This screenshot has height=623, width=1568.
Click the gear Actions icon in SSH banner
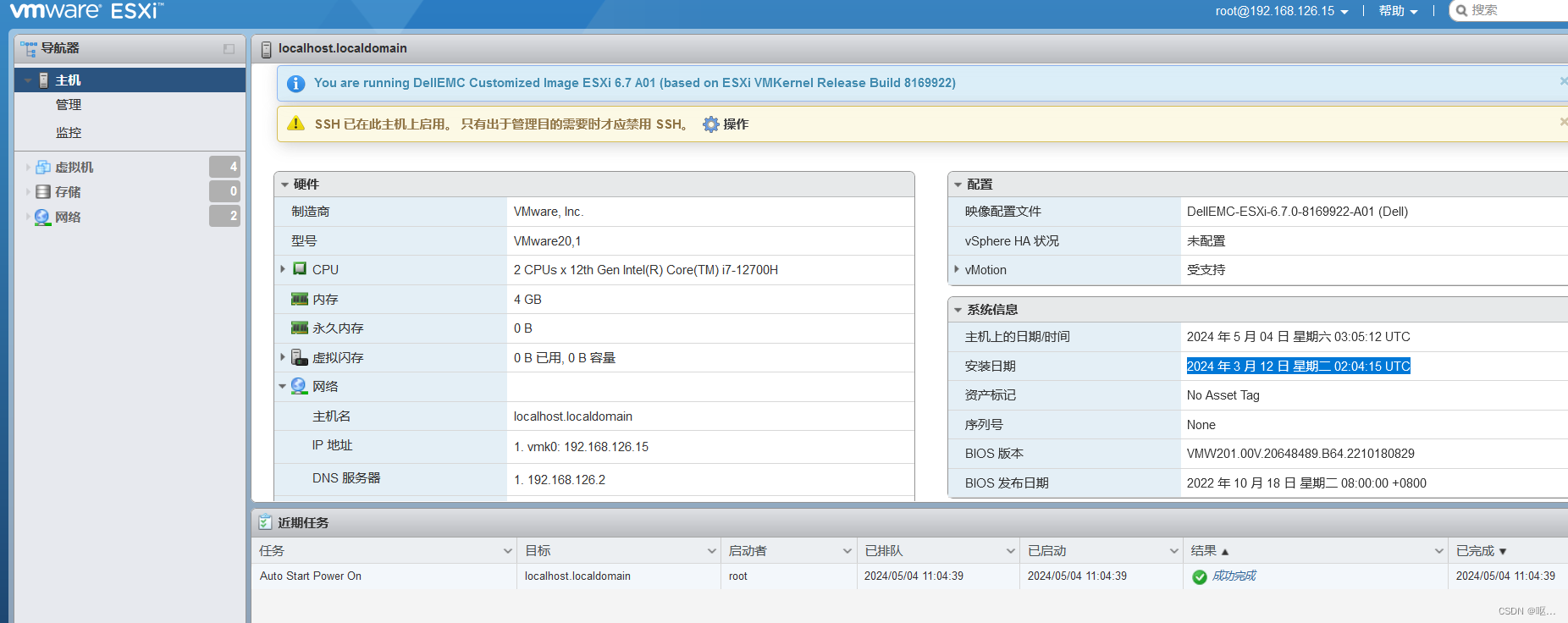(x=711, y=124)
